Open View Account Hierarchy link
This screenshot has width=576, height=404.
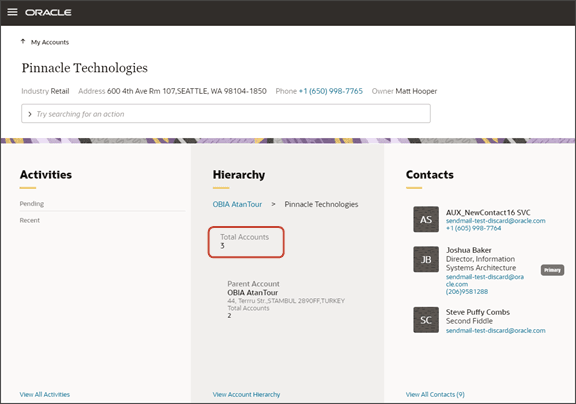click(246, 394)
